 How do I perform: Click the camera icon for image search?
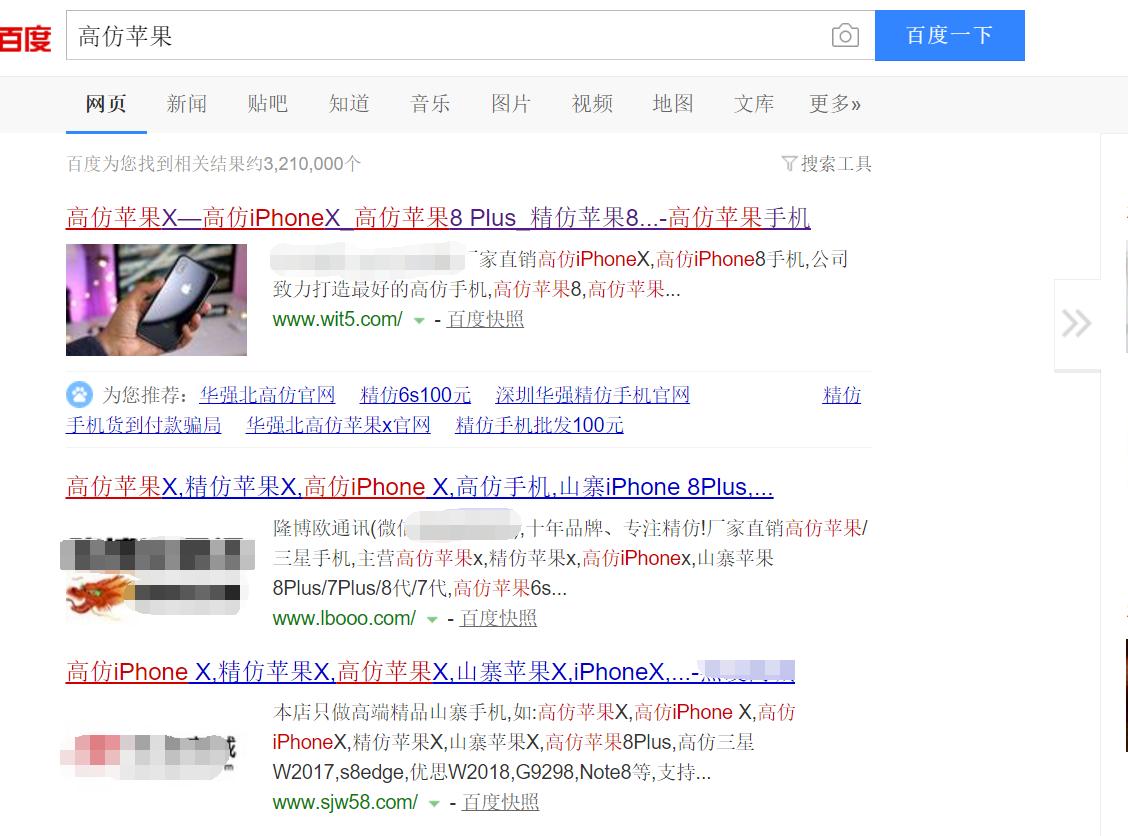click(x=845, y=34)
